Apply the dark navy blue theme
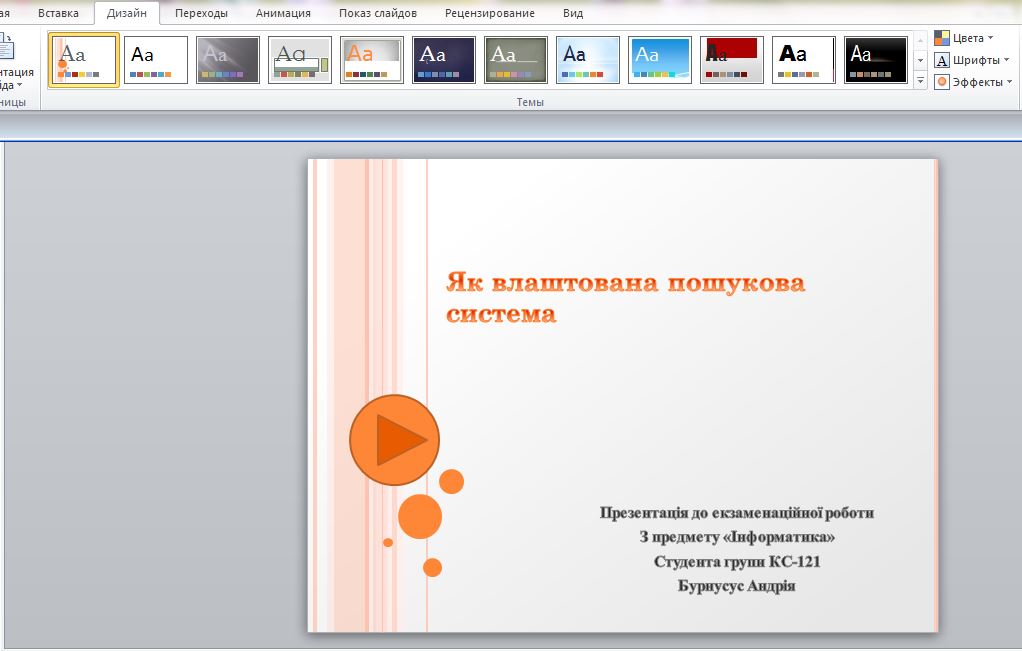This screenshot has height=651, width=1022. point(444,60)
